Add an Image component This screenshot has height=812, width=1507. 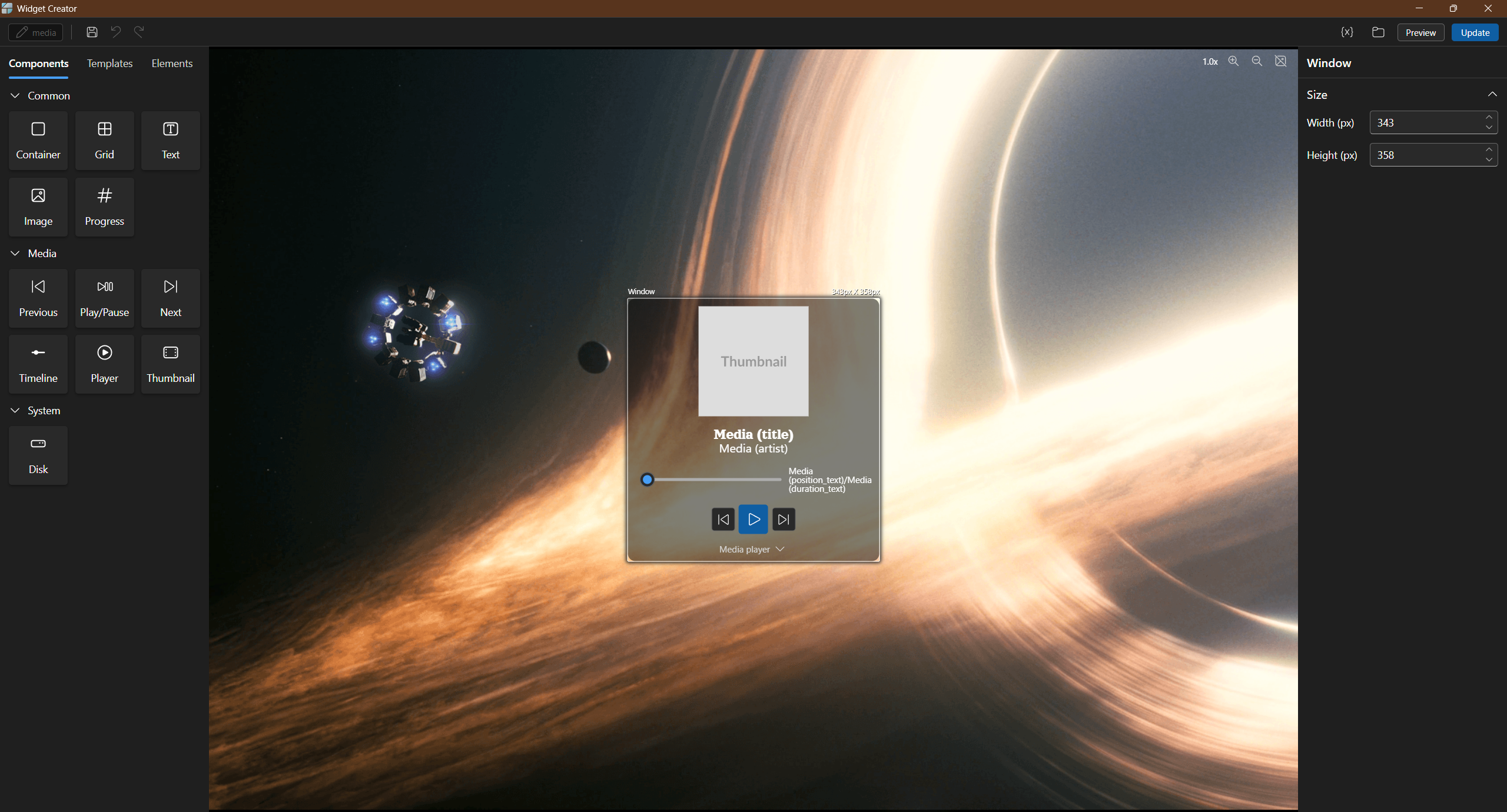point(37,207)
